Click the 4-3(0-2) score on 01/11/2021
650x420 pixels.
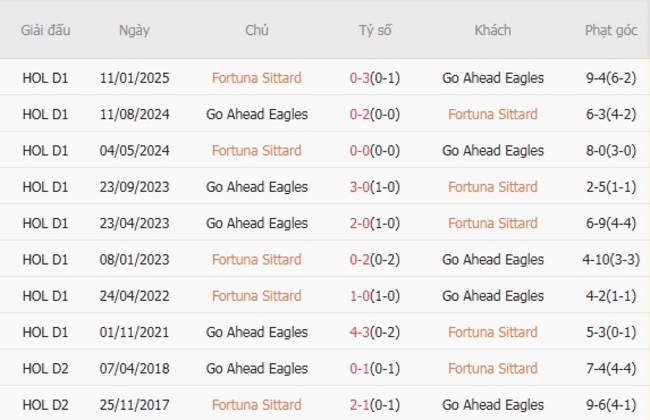pos(375,332)
